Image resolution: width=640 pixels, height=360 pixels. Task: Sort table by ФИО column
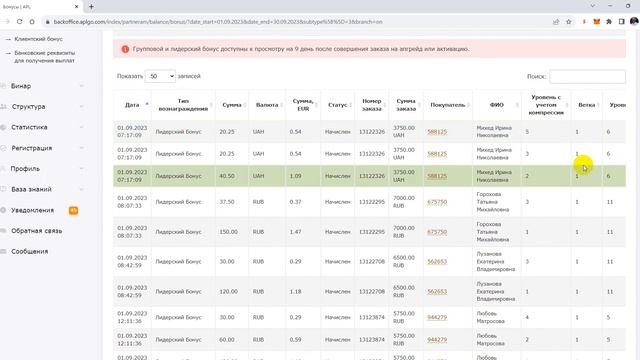(497, 105)
